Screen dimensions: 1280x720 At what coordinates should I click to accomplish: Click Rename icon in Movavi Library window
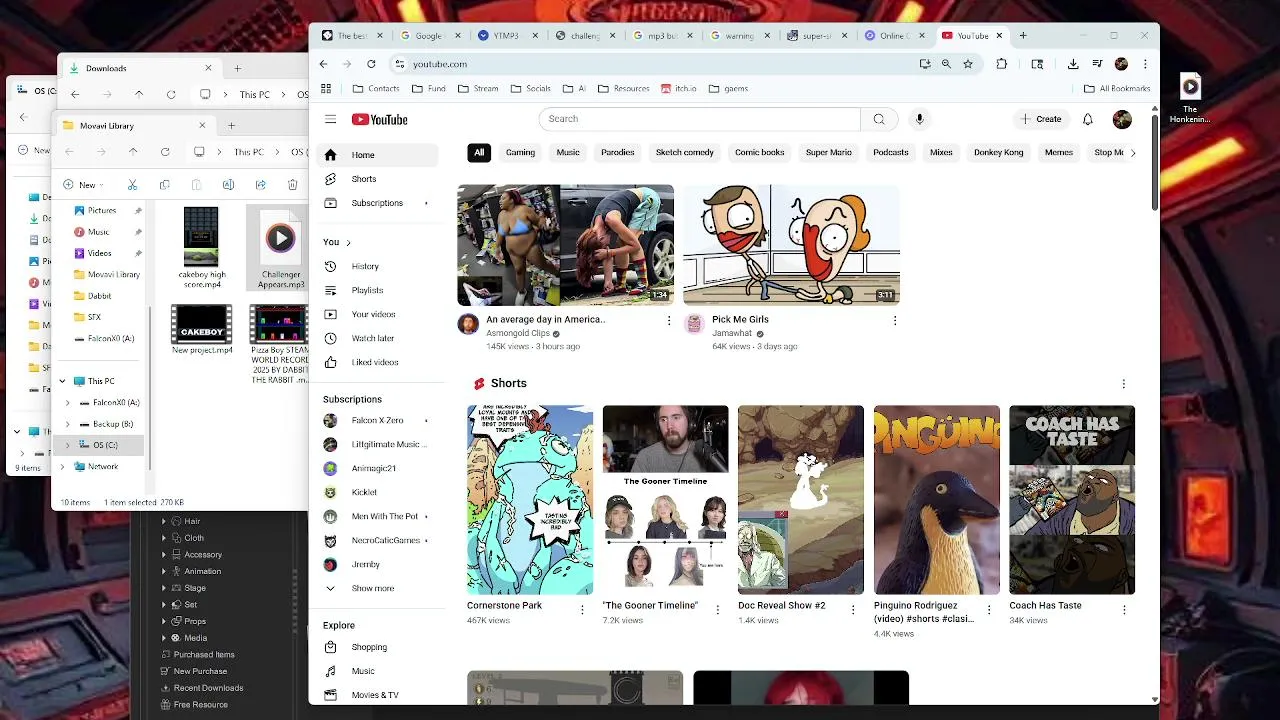click(x=228, y=185)
